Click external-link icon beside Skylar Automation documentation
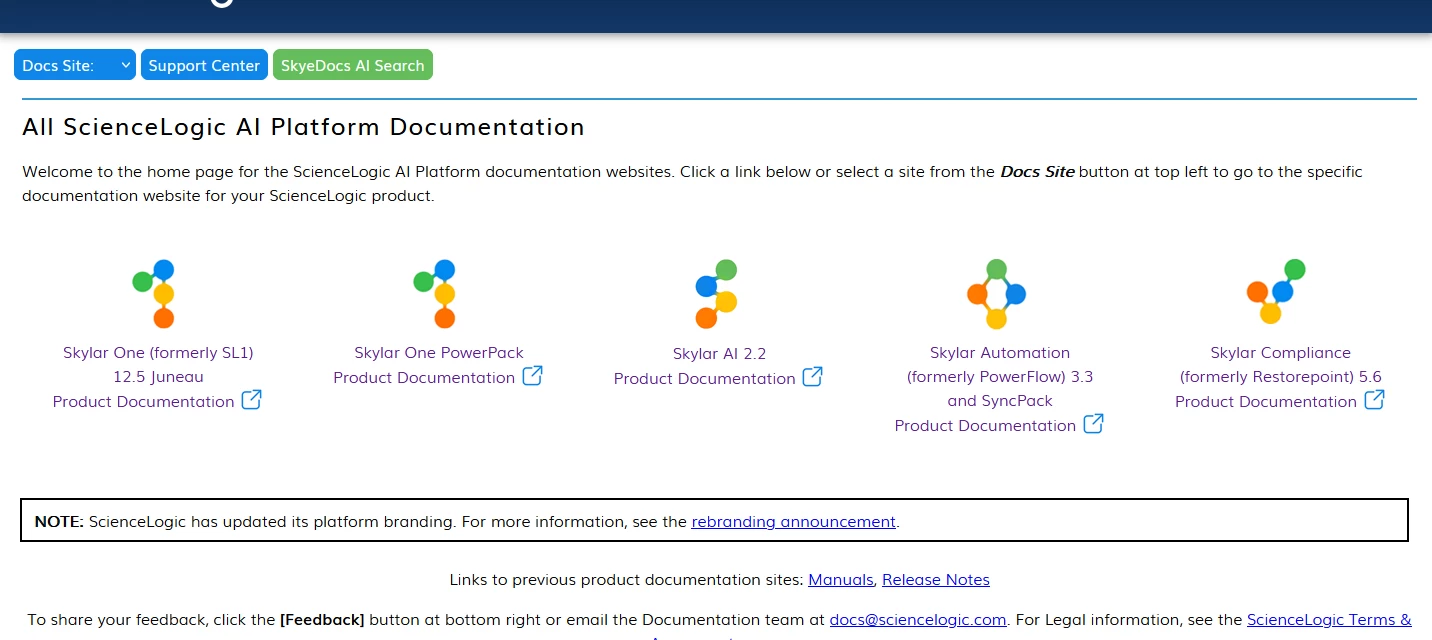This screenshot has height=640, width=1432. [x=1094, y=424]
